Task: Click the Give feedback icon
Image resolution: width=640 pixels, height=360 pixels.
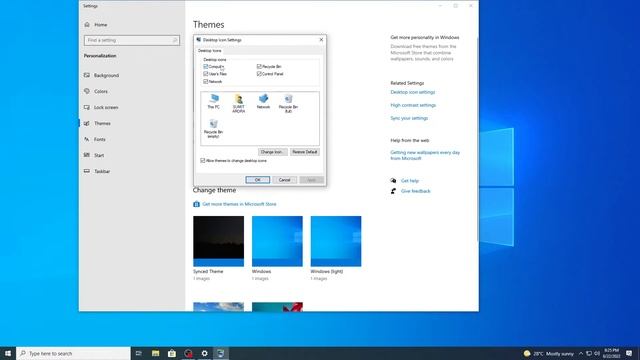Action: click(x=393, y=191)
